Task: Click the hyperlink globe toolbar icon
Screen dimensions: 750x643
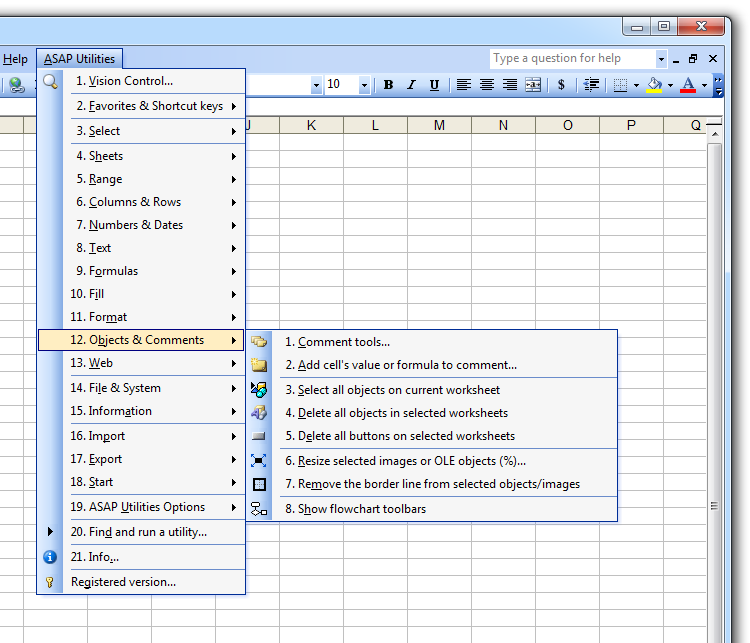Action: point(17,85)
